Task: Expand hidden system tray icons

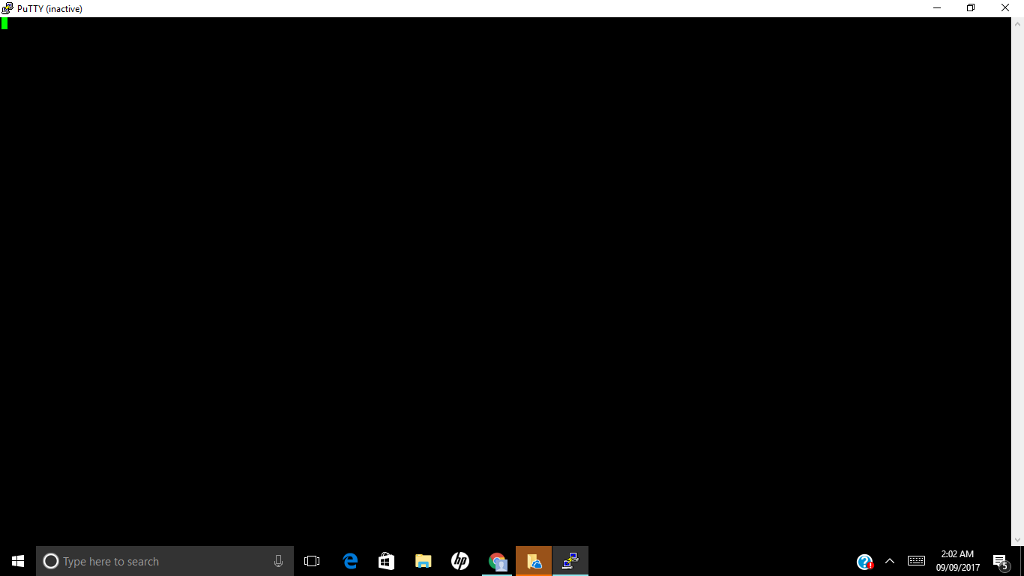Action: 889,561
